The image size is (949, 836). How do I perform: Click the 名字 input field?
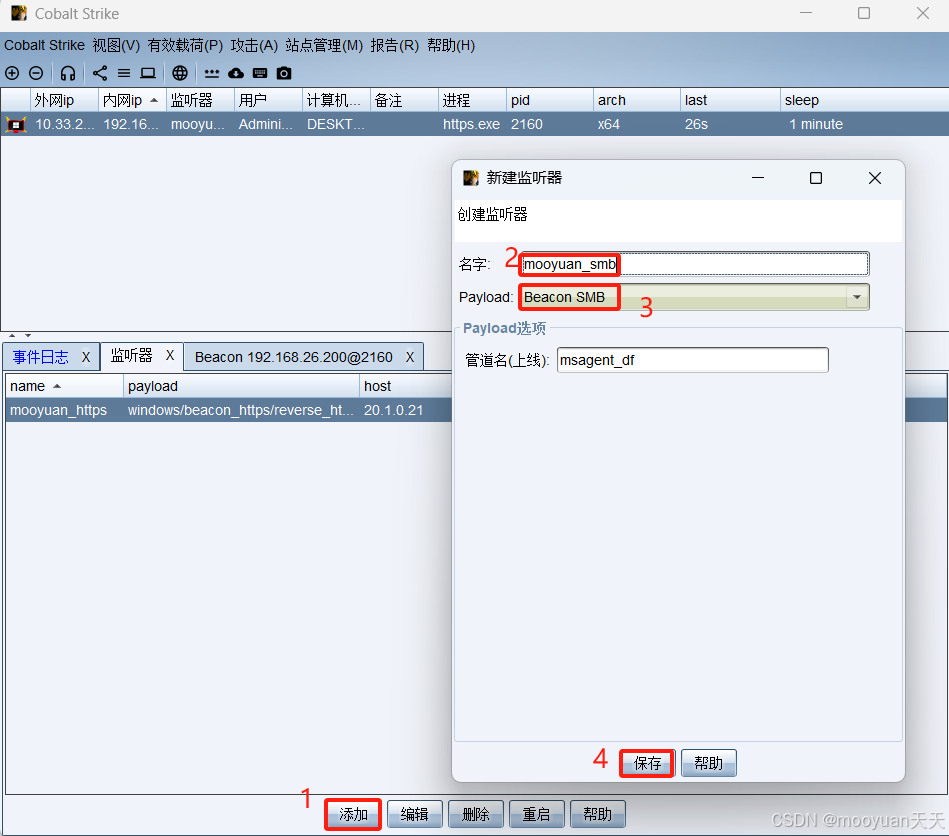[x=694, y=264]
